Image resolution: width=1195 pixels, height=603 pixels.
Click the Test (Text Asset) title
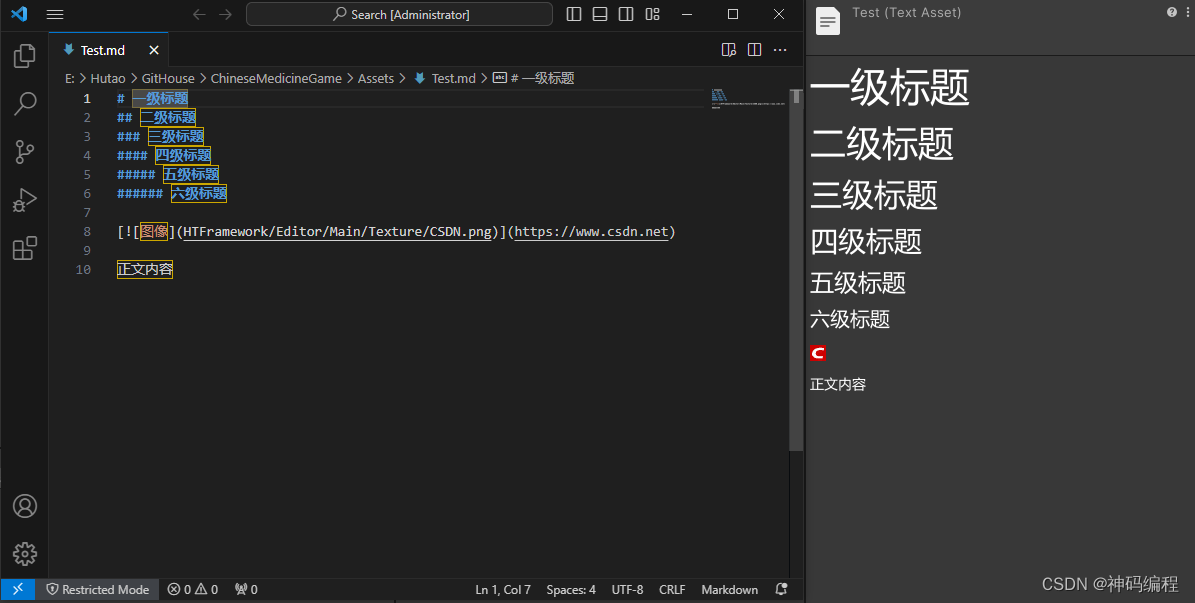(x=906, y=12)
